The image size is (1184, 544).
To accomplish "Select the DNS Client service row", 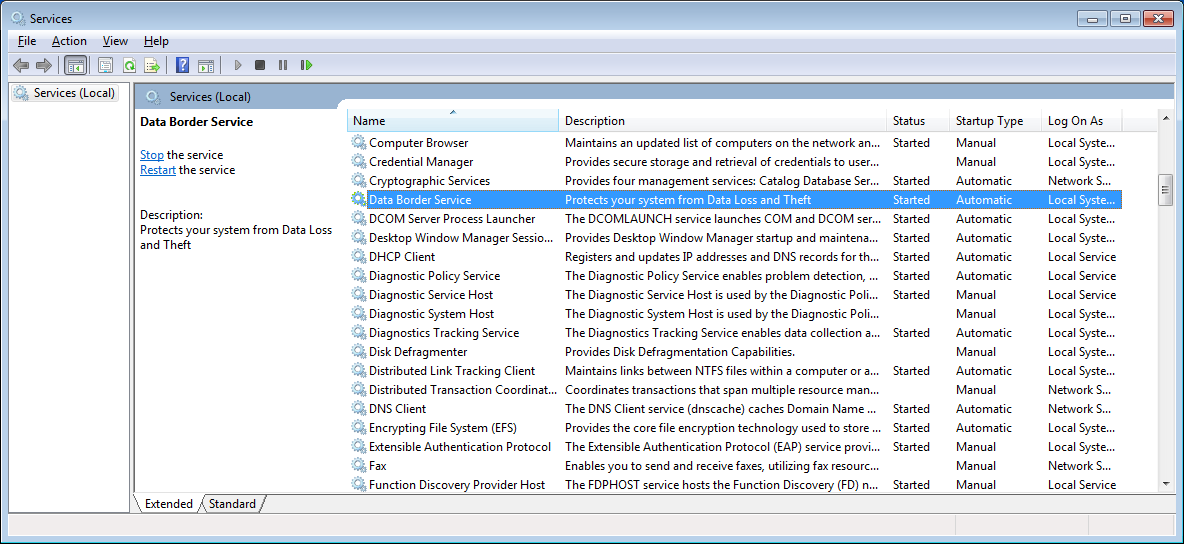I will pyautogui.click(x=397, y=409).
